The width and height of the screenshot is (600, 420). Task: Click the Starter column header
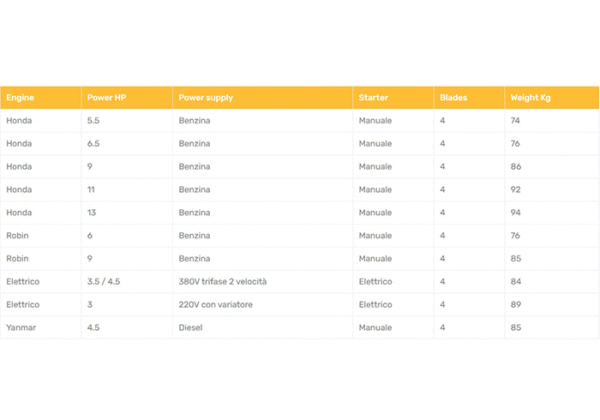click(x=393, y=98)
